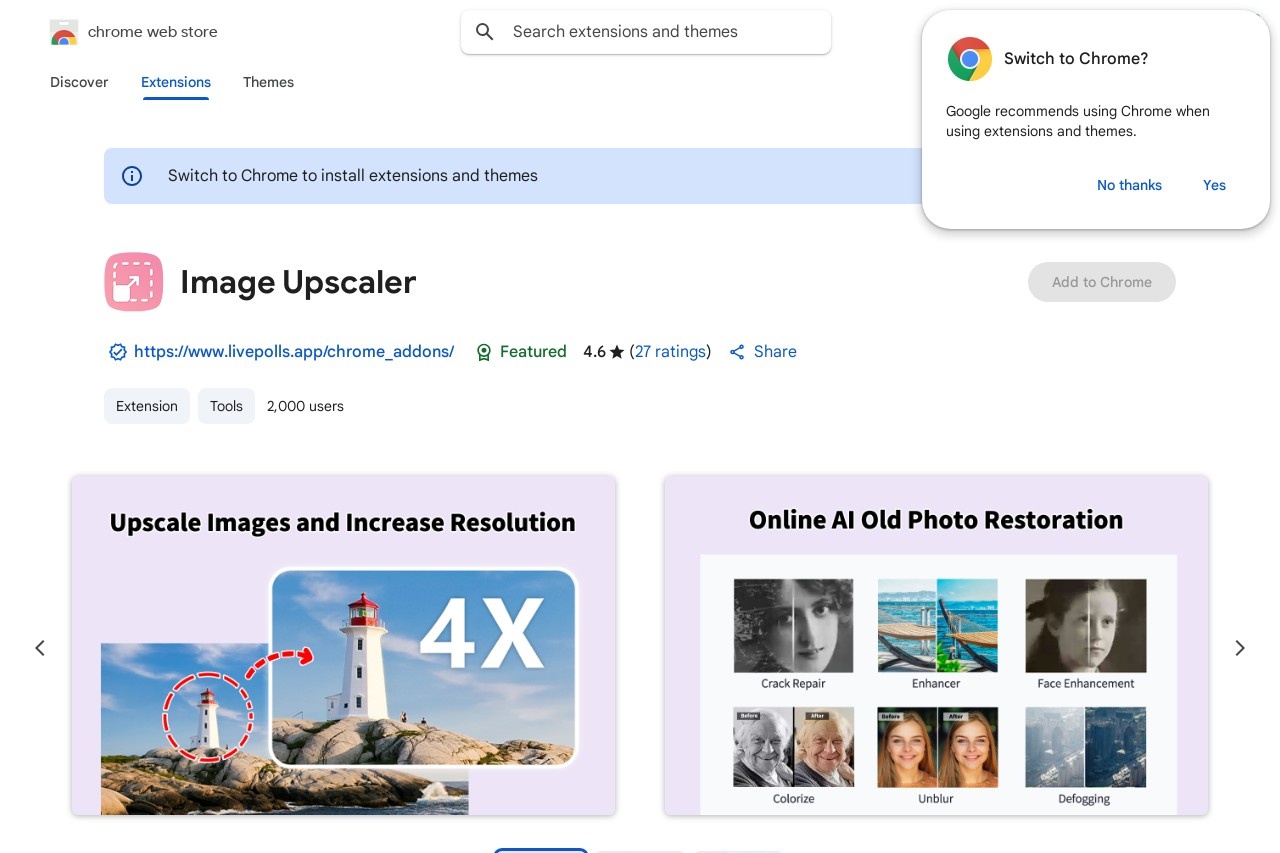This screenshot has height=853, width=1280.
Task: Click the search magnifier icon
Action: 485,32
